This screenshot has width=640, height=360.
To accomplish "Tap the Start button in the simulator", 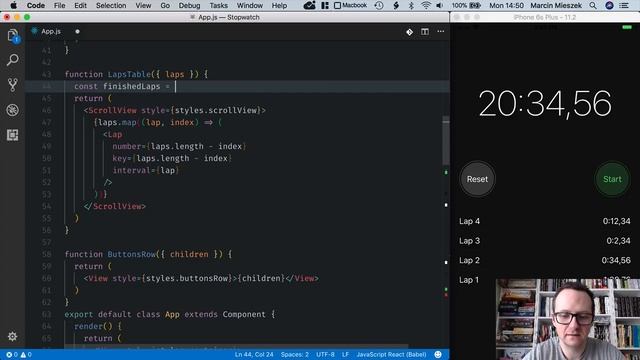I will (612, 179).
